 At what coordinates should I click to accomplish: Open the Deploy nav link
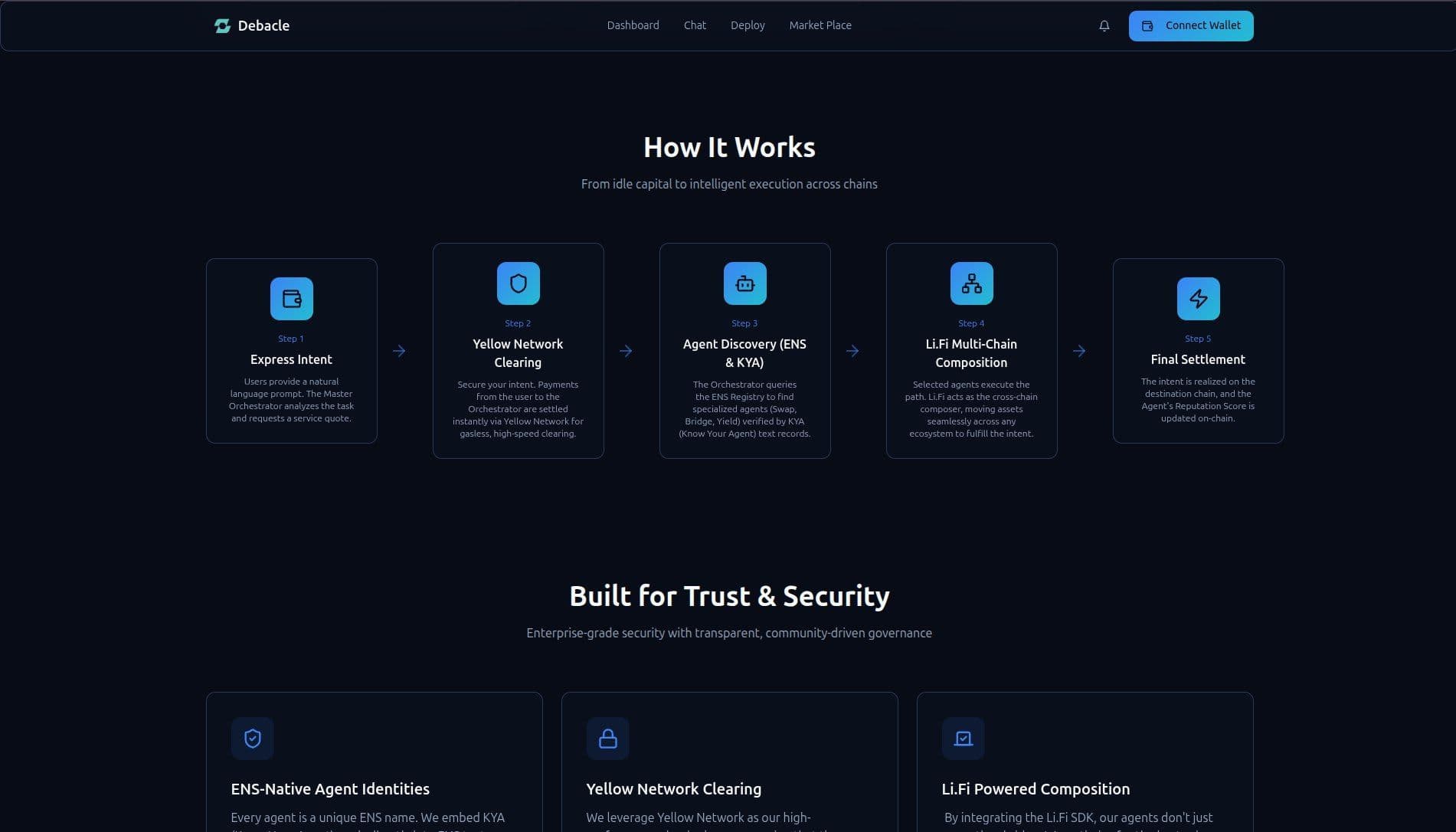coord(748,25)
